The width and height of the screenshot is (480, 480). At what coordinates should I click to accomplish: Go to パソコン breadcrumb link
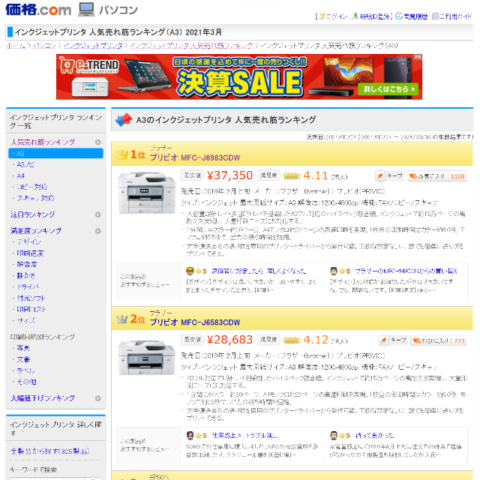(x=44, y=46)
